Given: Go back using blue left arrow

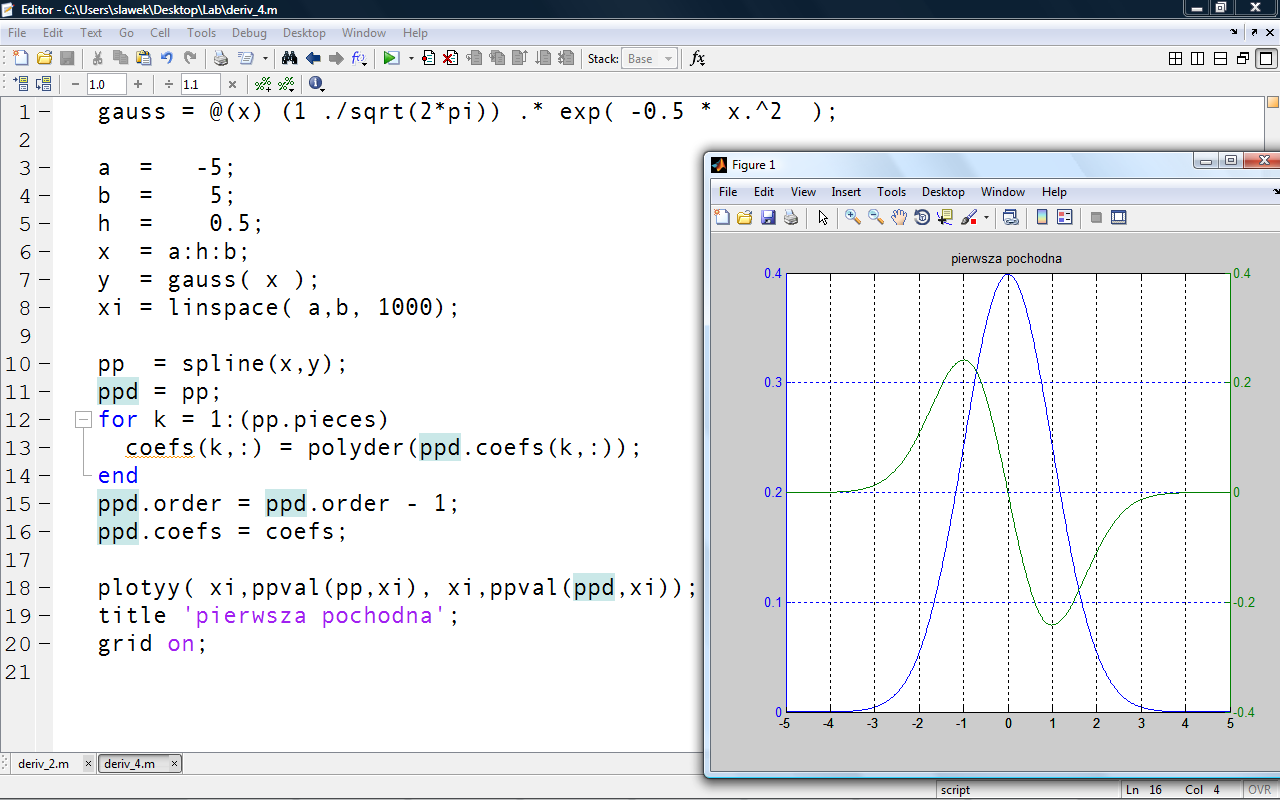Looking at the screenshot, I should click(313, 59).
